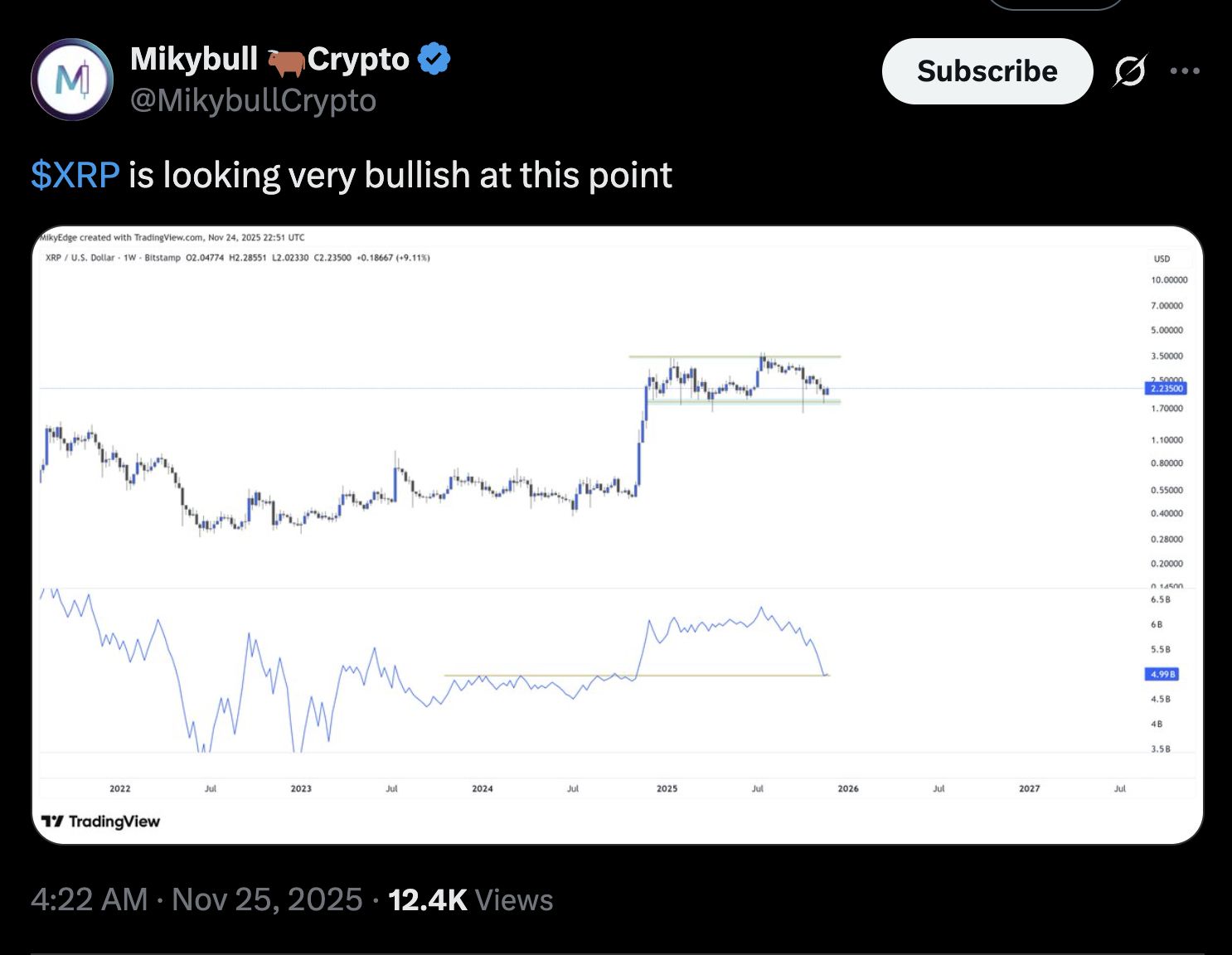Click the @MikybullCrypto handle

tap(253, 99)
